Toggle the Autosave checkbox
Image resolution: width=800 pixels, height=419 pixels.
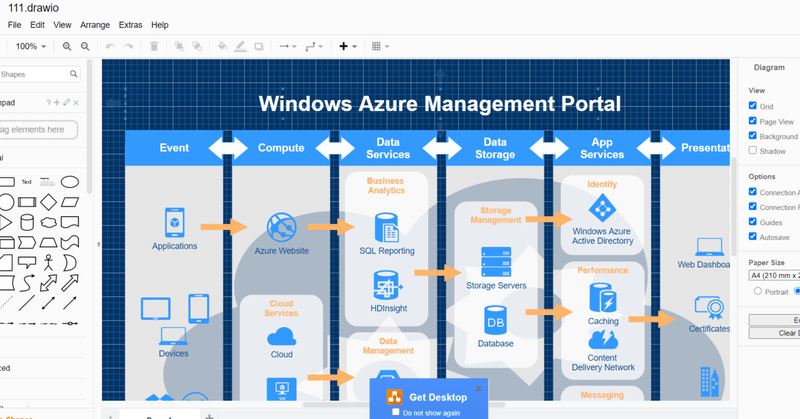pos(753,236)
